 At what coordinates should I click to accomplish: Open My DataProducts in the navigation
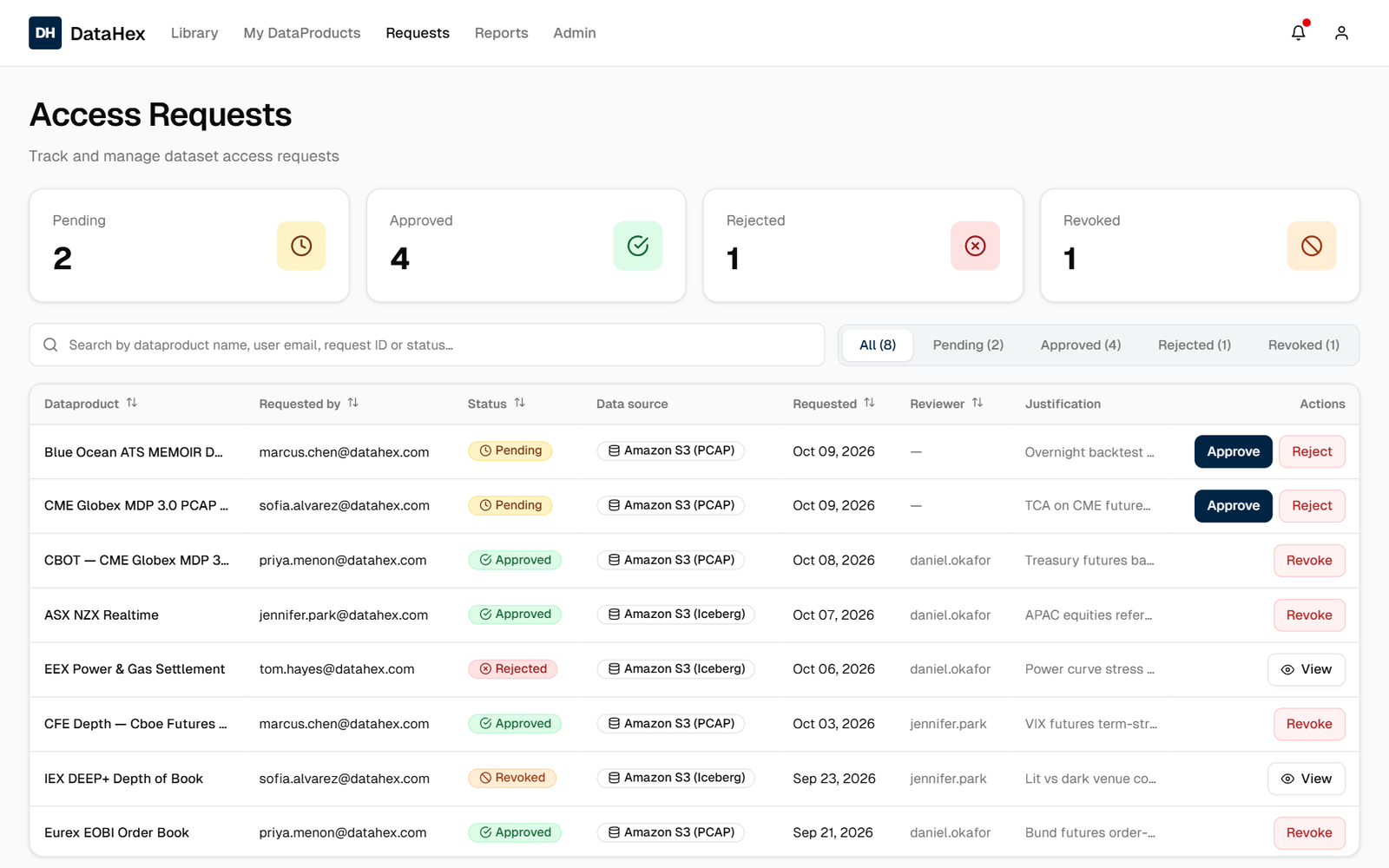coord(302,33)
